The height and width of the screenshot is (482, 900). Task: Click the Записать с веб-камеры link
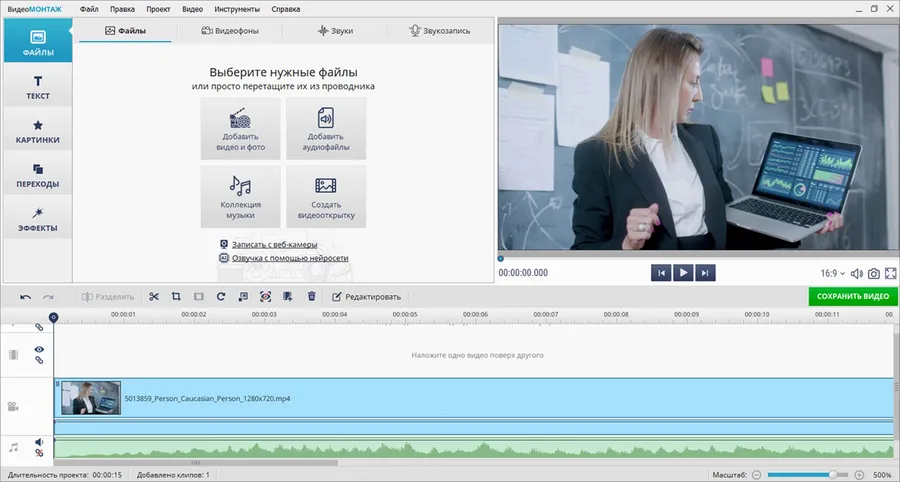274,244
